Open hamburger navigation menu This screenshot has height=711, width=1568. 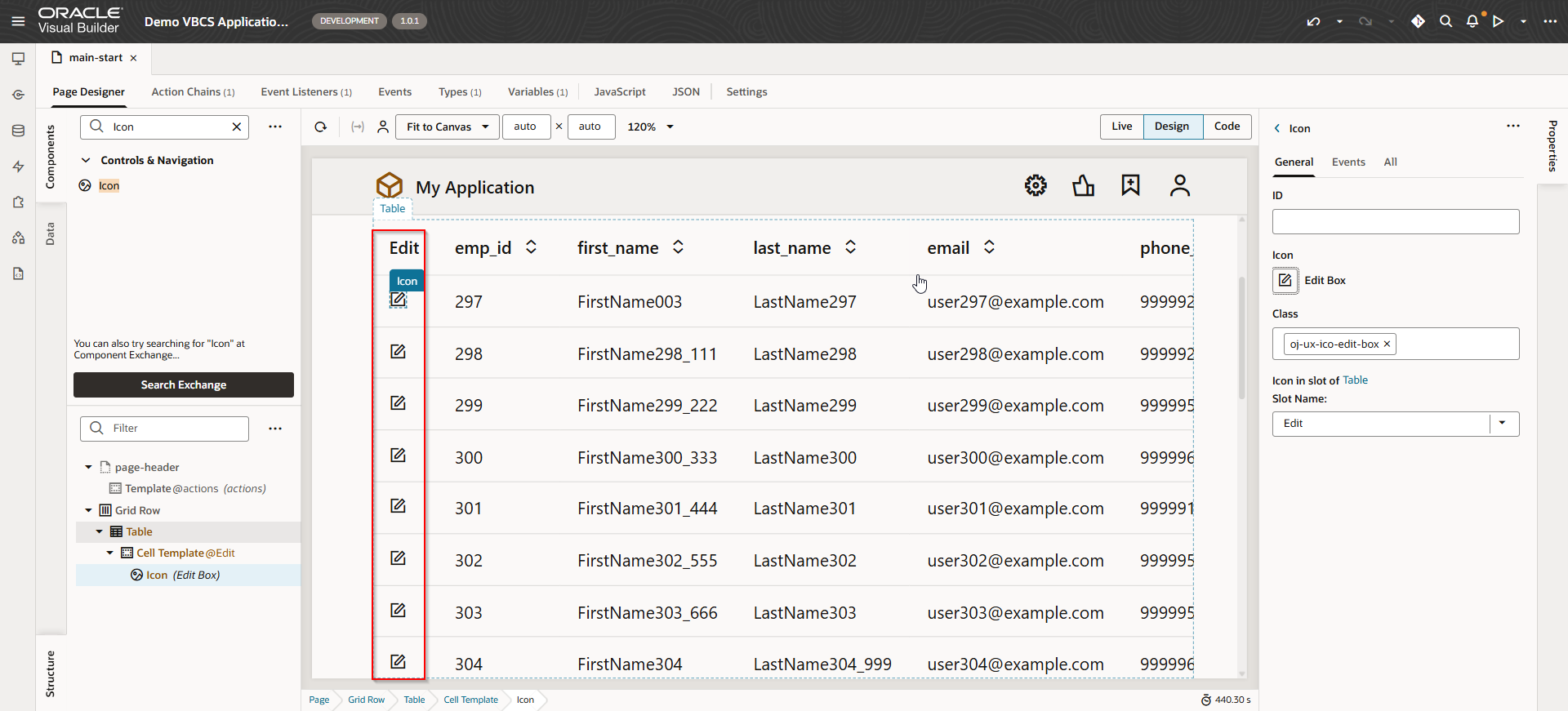click(x=18, y=21)
